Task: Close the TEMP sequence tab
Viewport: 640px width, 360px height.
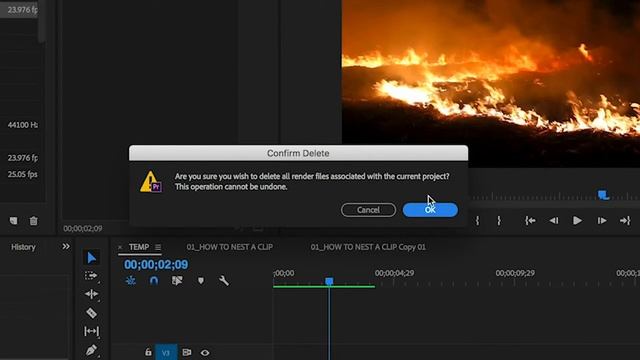Action: click(120, 247)
